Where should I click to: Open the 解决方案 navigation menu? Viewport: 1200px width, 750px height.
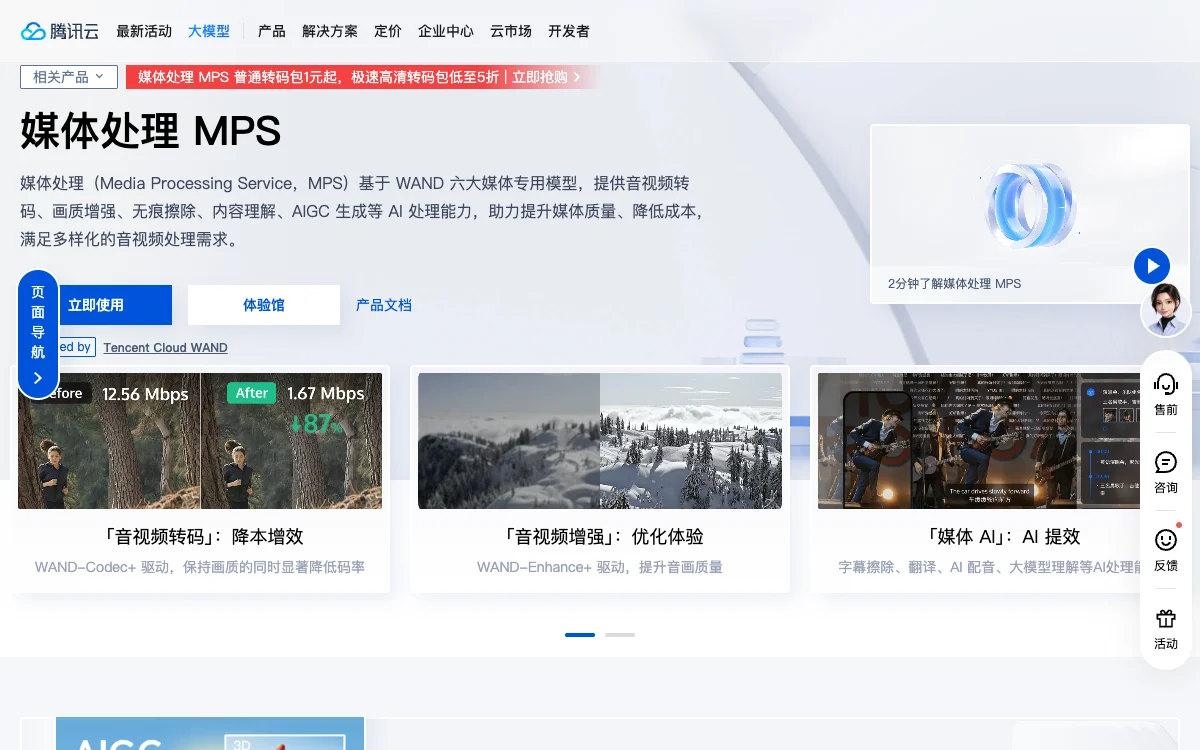(x=330, y=31)
